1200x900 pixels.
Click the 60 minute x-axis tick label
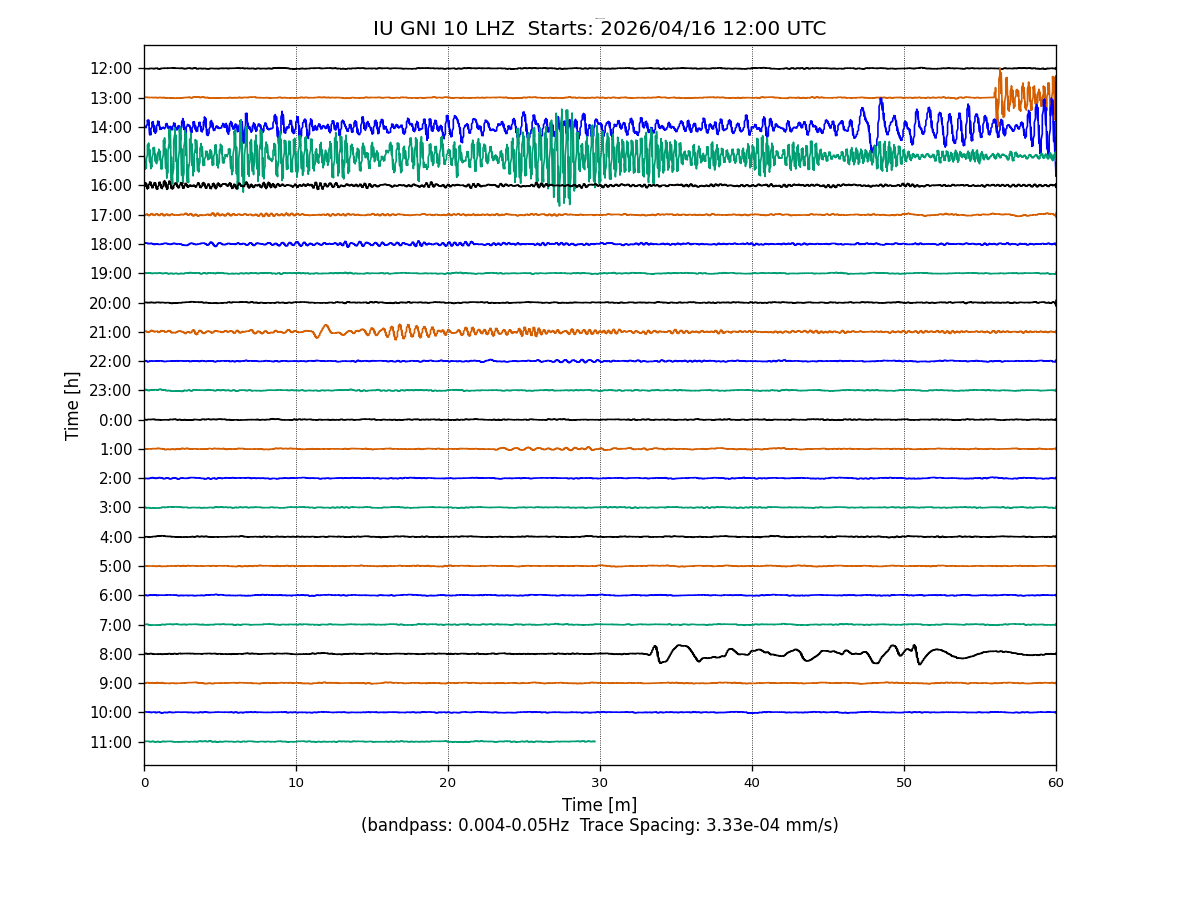[x=1056, y=783]
